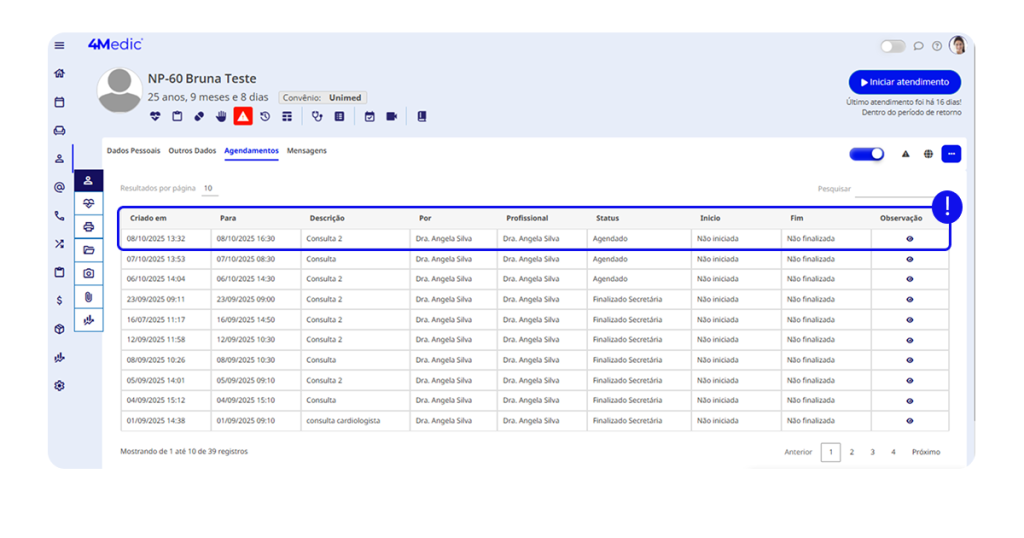View observation eye icon for 07/10/2025 appointment
Screen dimensions: 1024x538
point(909,259)
